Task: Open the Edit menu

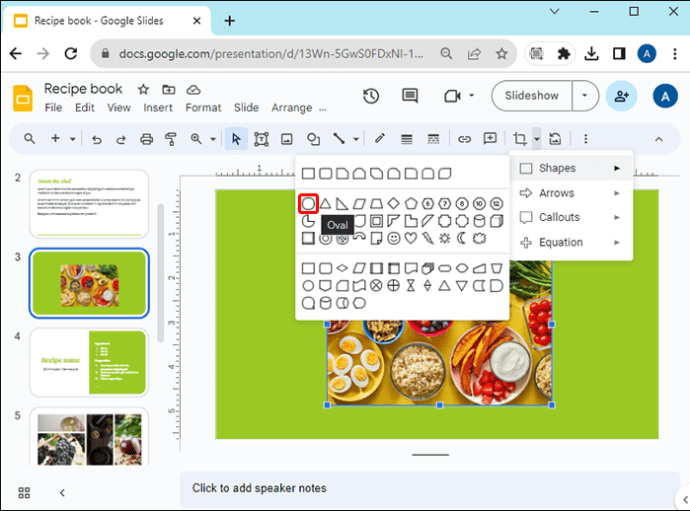Action: (x=84, y=108)
